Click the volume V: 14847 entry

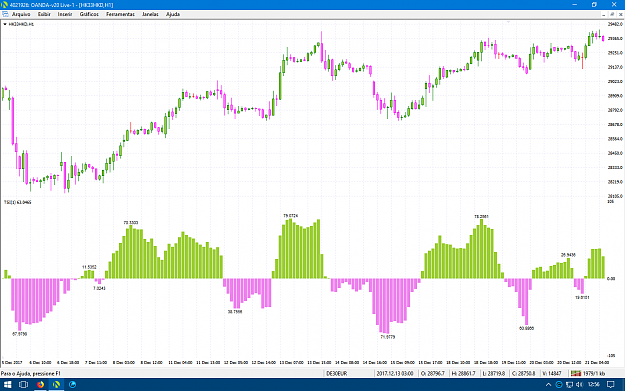pos(552,373)
